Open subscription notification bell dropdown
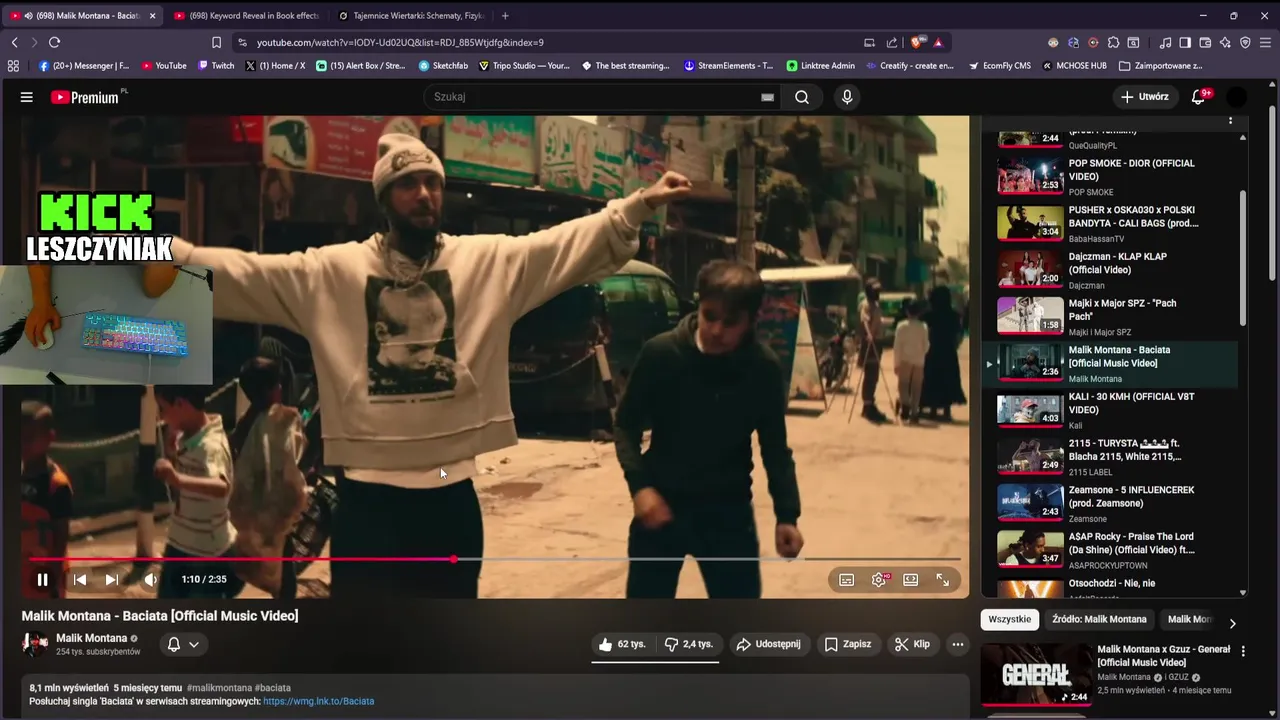This screenshot has width=1280, height=720. pos(183,644)
